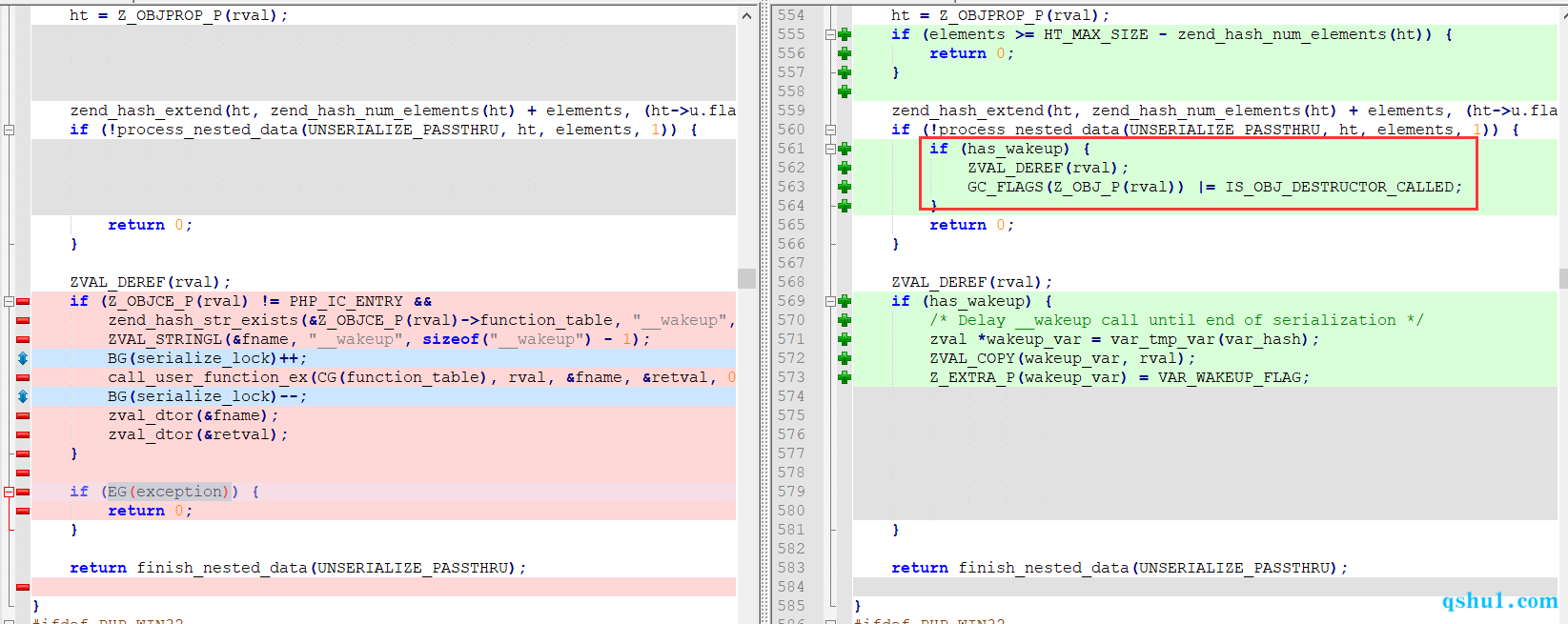Collapse left fold at 'if (EG(exception))' line
The width and height of the screenshot is (1568, 624).
[9, 492]
